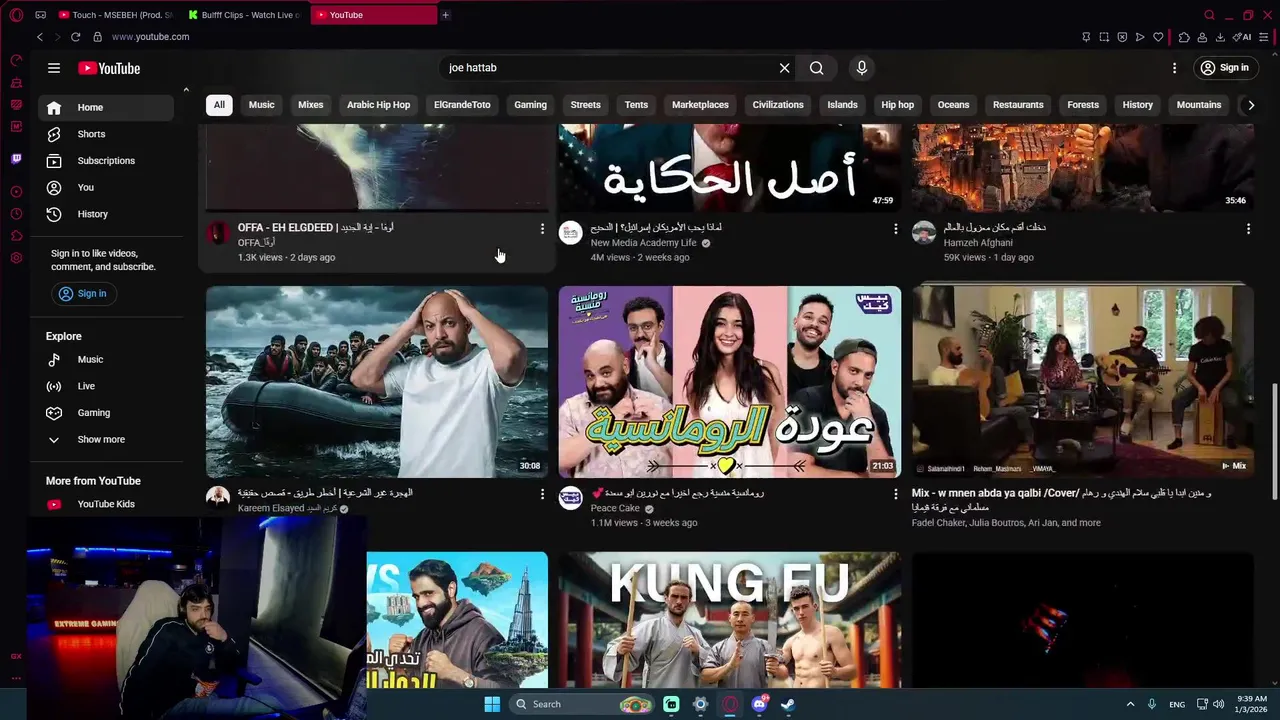Viewport: 1280px width, 720px height.
Task: Go to the YouTube logo home link
Action: click(109, 68)
